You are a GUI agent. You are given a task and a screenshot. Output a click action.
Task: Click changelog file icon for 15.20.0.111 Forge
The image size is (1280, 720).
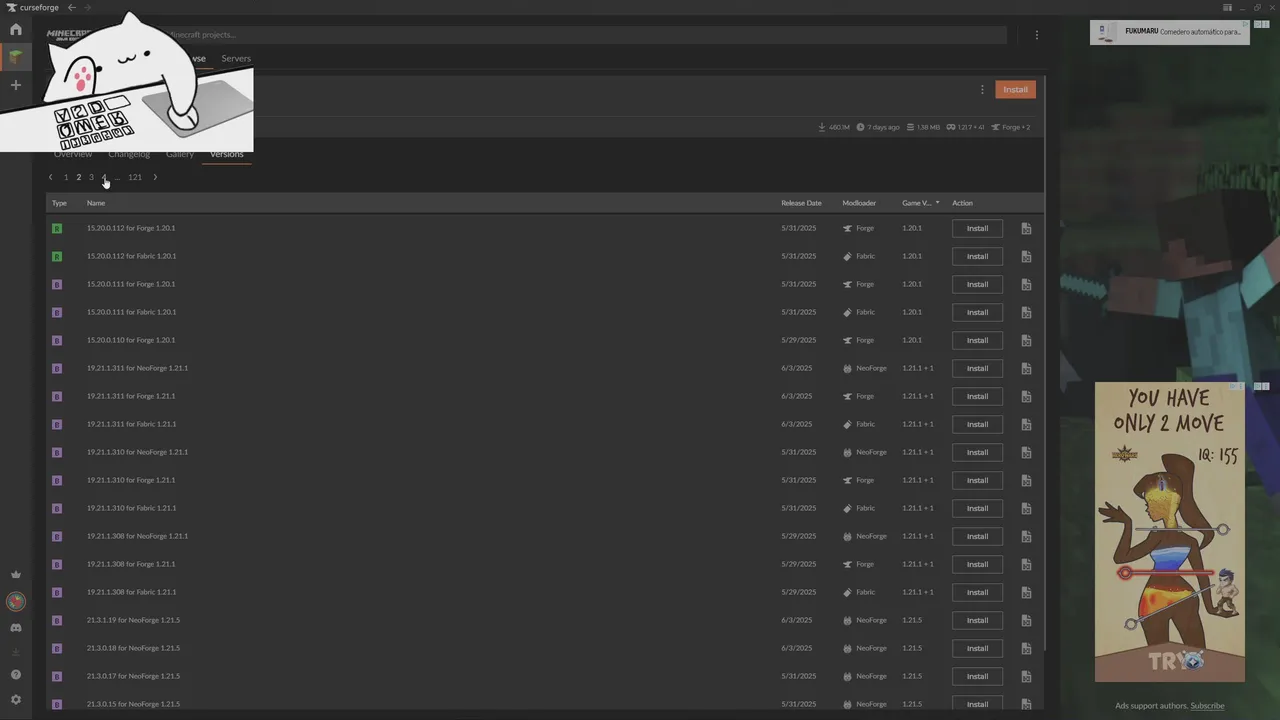click(1026, 284)
